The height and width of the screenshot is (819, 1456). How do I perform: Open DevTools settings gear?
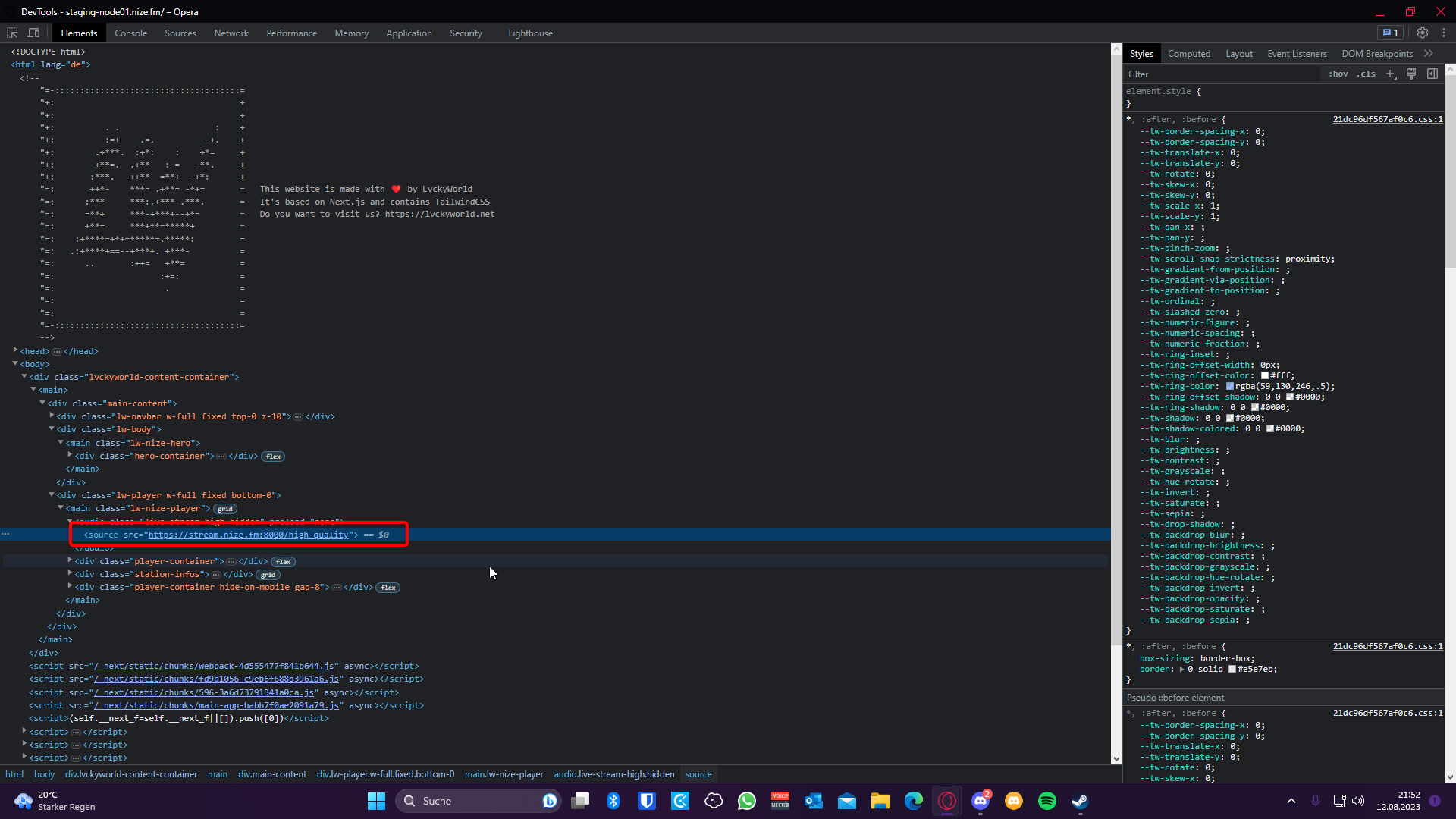pyautogui.click(x=1423, y=33)
